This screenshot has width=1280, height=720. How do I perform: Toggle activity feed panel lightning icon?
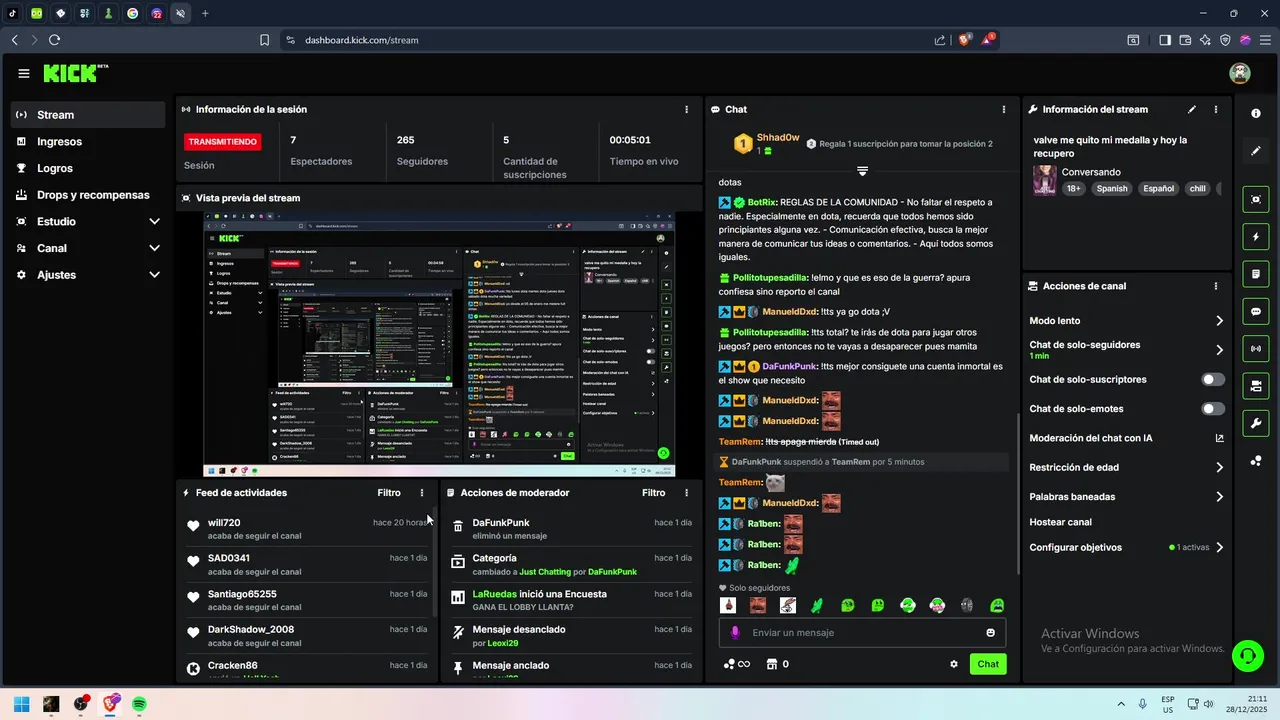(1256, 237)
